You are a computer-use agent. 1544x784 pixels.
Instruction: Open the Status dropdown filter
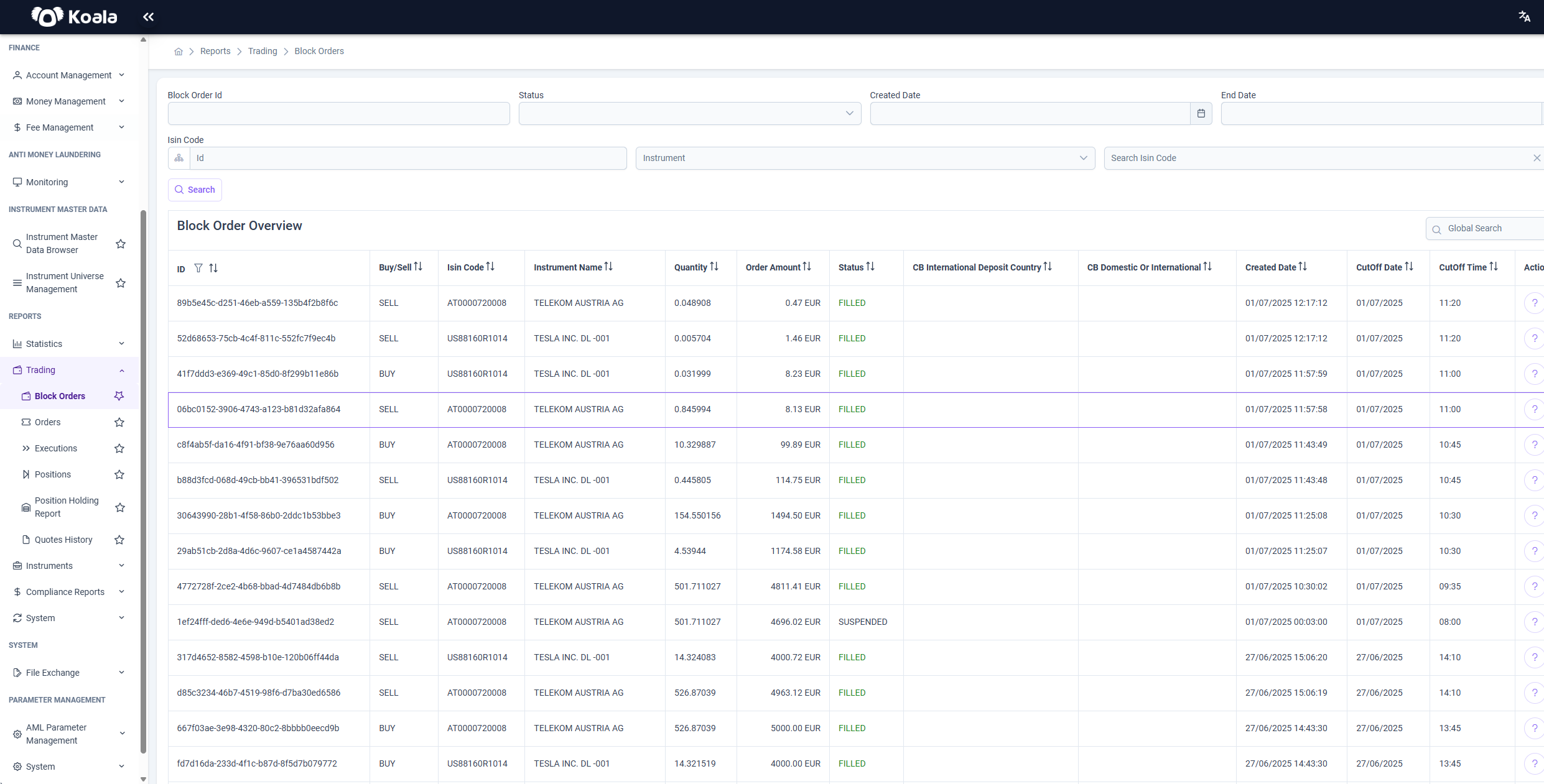pyautogui.click(x=690, y=113)
